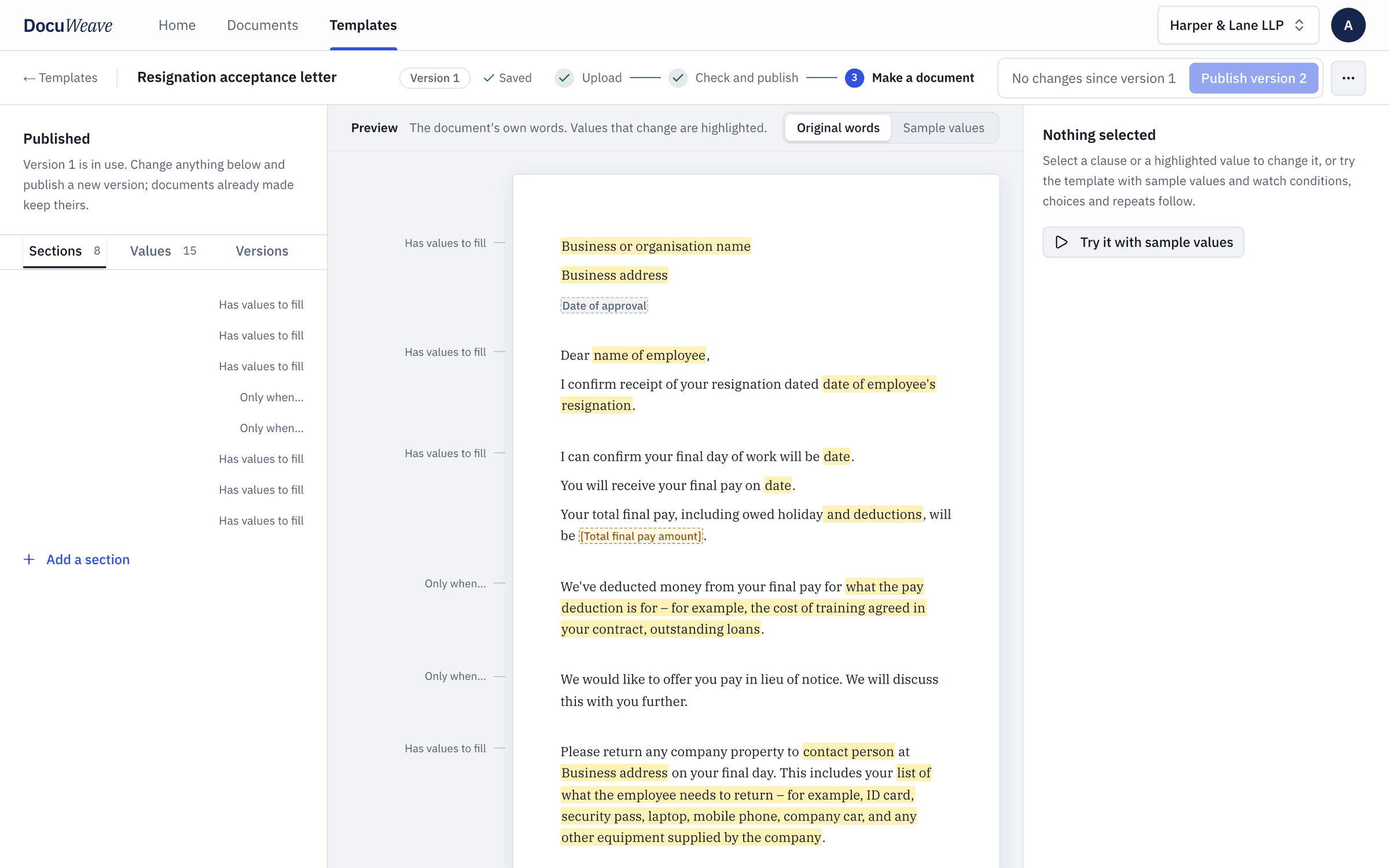Viewport: 1389px width, 868px height.
Task: Click Try it with sample values
Action: coord(1143,242)
